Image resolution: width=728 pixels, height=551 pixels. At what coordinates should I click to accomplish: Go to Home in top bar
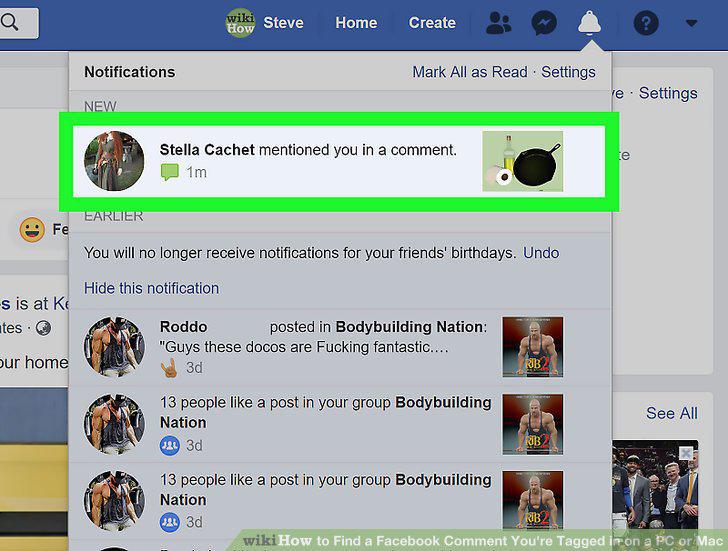356,22
